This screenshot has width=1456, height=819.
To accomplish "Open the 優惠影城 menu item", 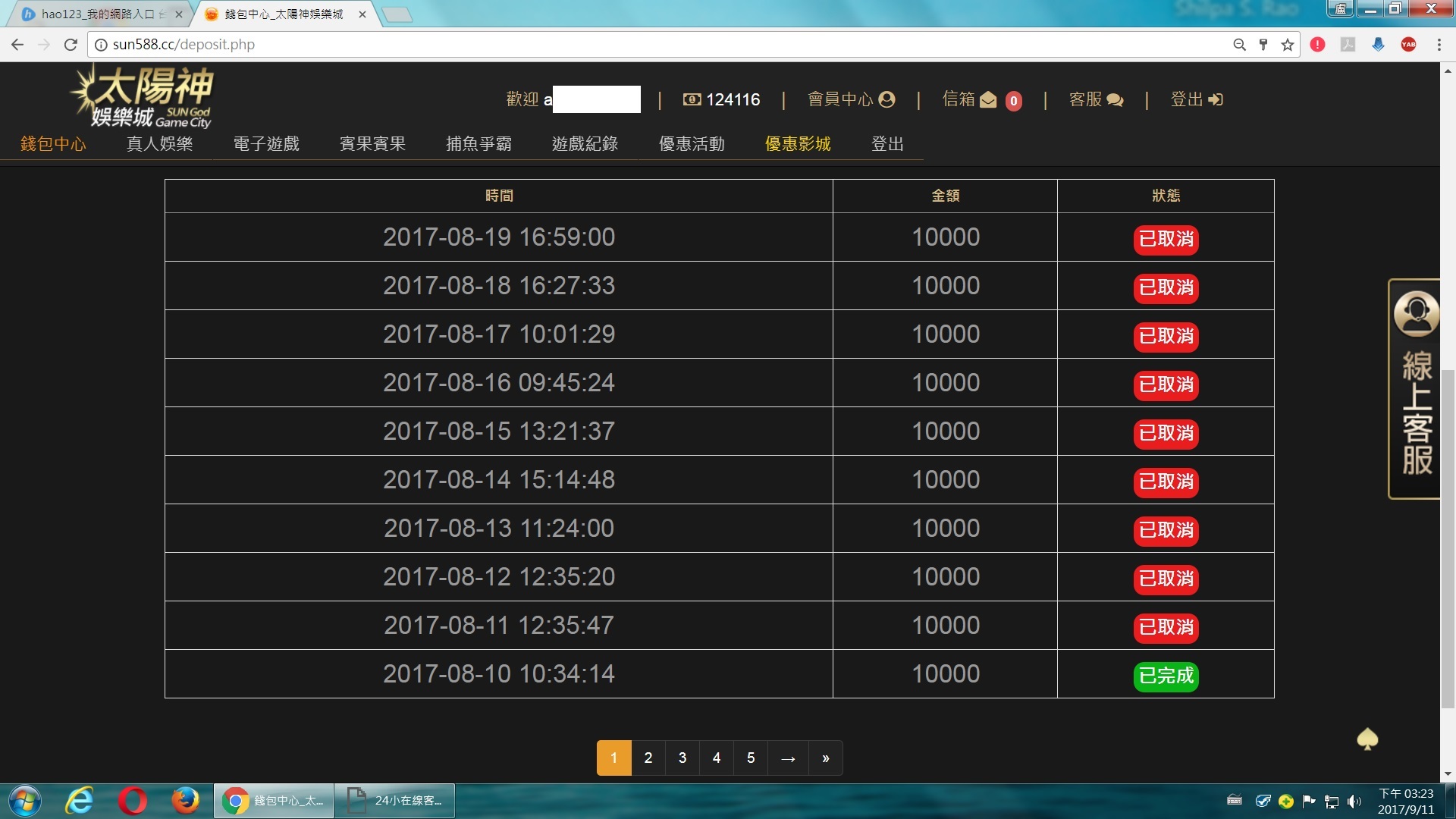I will (x=798, y=144).
